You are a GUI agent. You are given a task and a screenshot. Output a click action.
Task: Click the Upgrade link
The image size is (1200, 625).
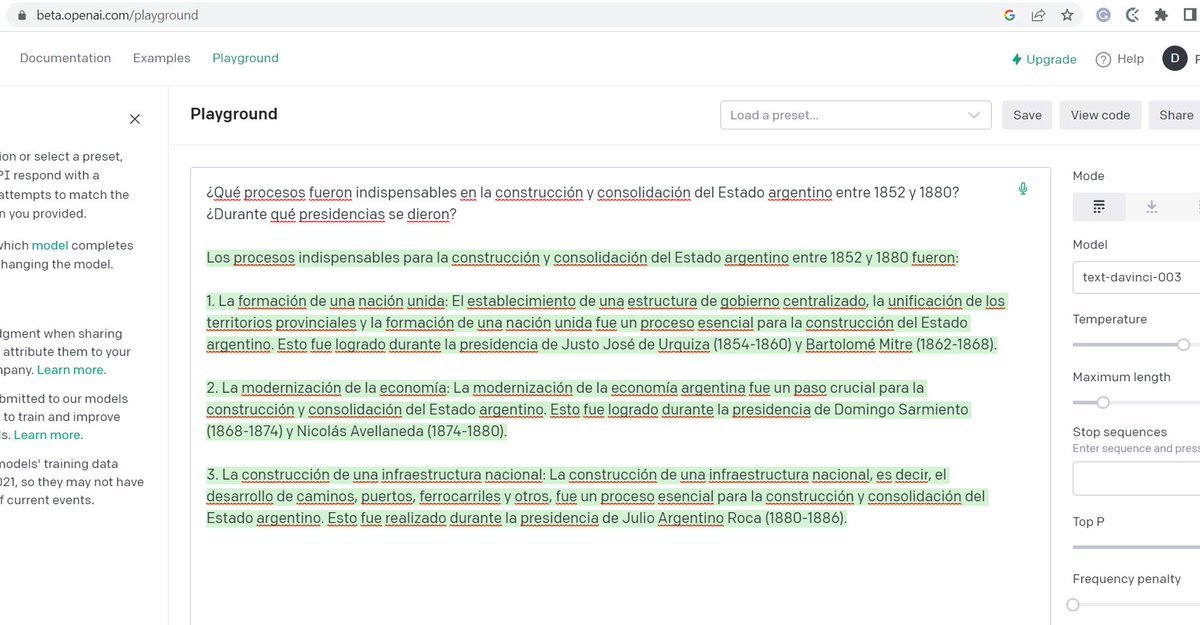coord(1044,59)
